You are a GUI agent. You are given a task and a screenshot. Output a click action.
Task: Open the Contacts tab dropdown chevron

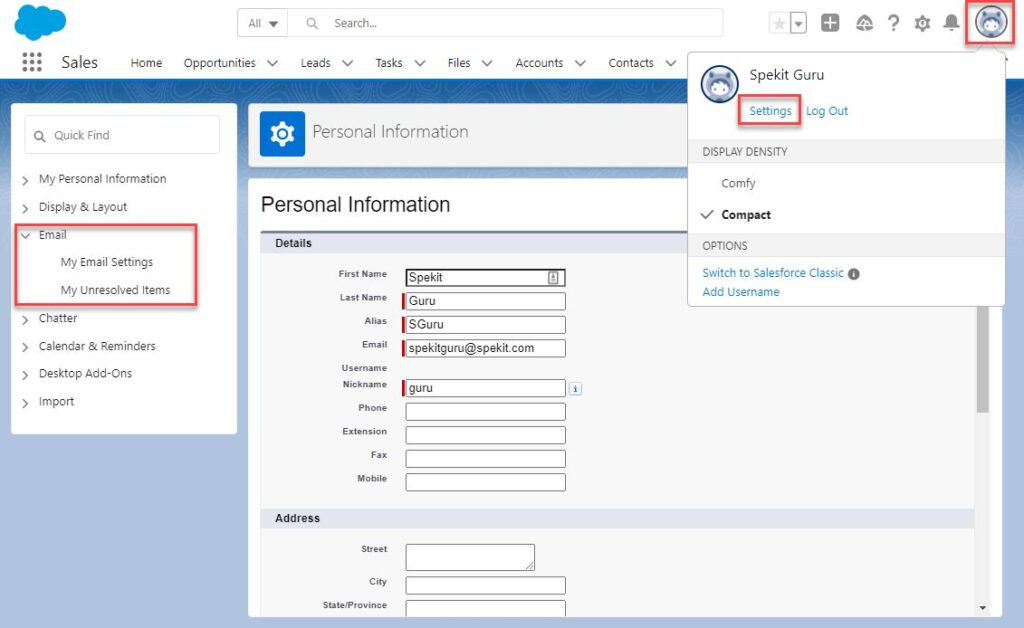click(671, 63)
